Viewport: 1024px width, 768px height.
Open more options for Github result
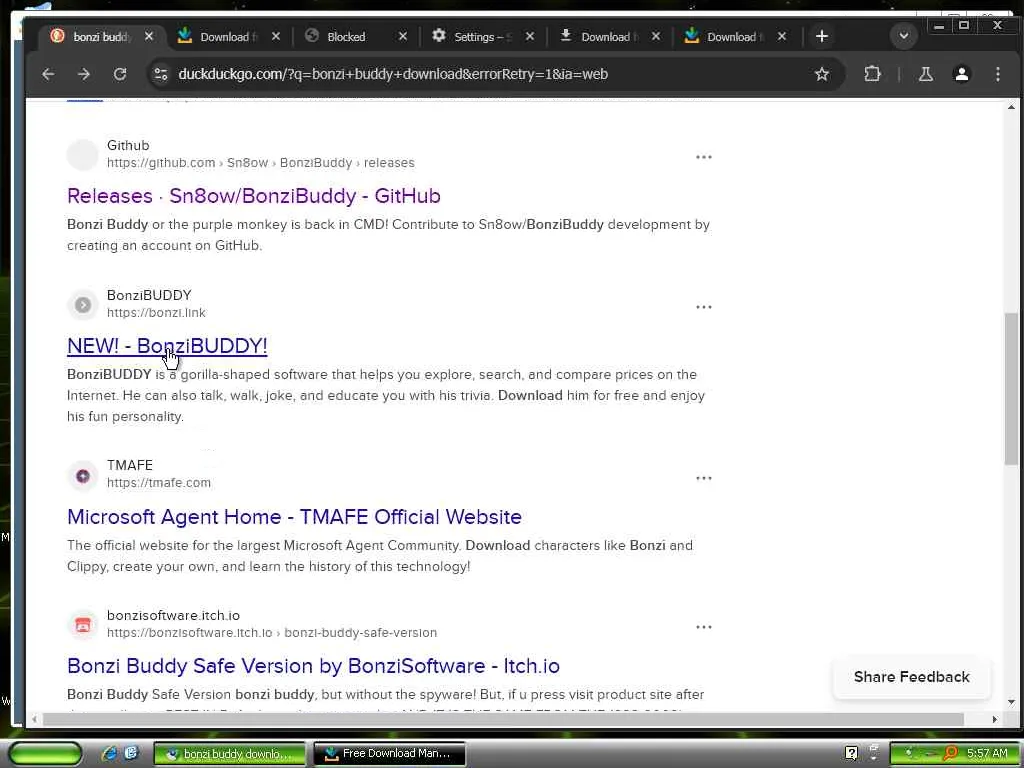click(x=703, y=157)
